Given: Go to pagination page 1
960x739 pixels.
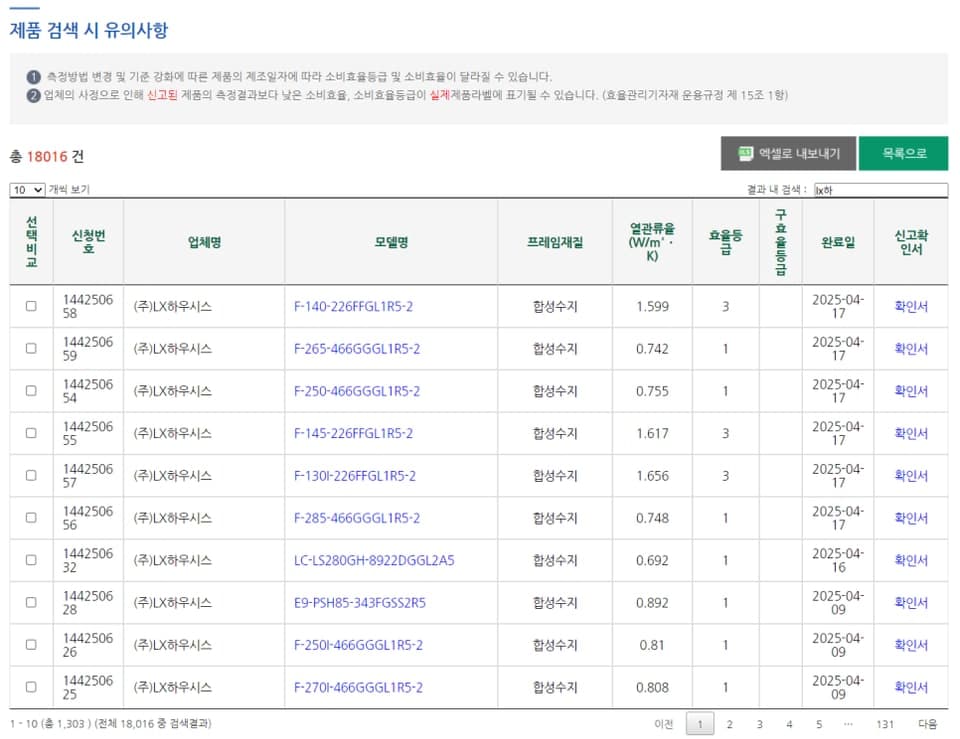Looking at the screenshot, I should (x=700, y=724).
